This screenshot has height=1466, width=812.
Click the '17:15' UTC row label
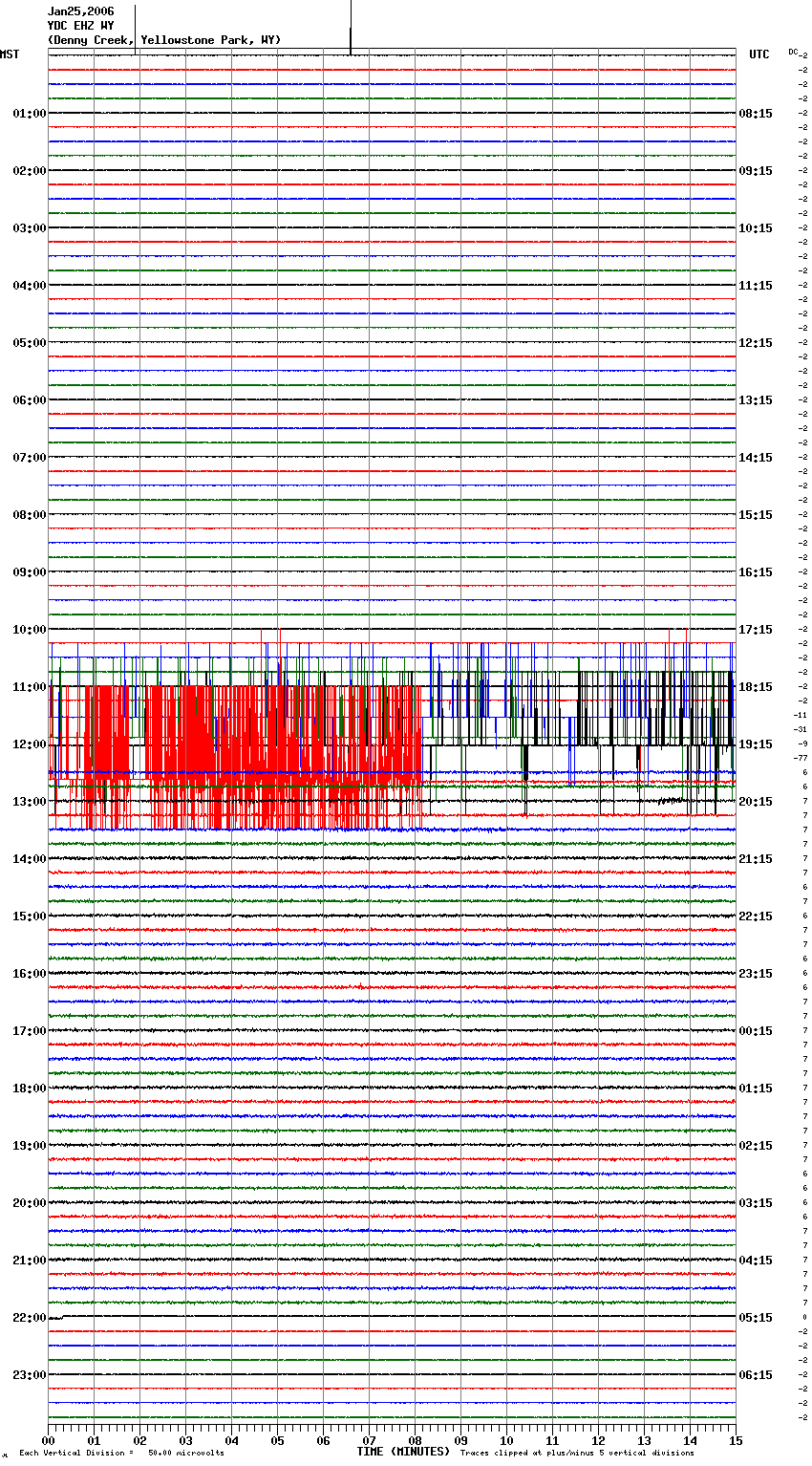[x=756, y=630]
